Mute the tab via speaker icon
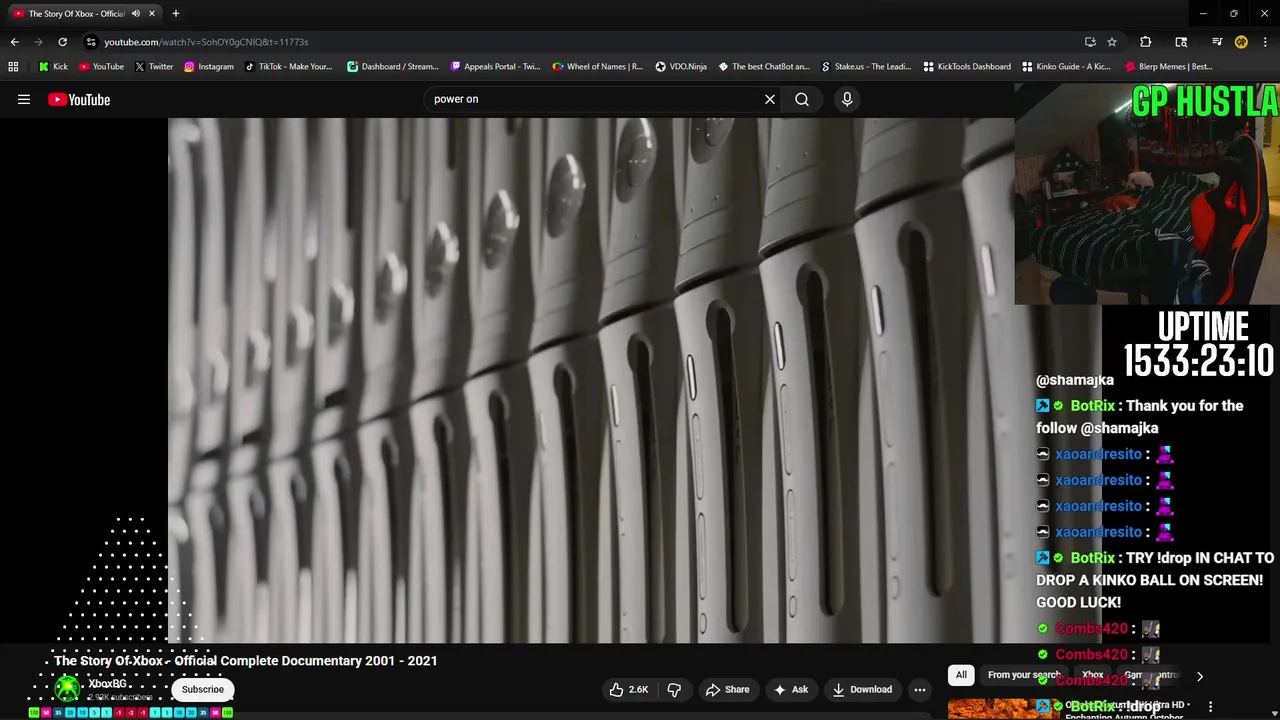This screenshot has height=720, width=1280. click(136, 14)
